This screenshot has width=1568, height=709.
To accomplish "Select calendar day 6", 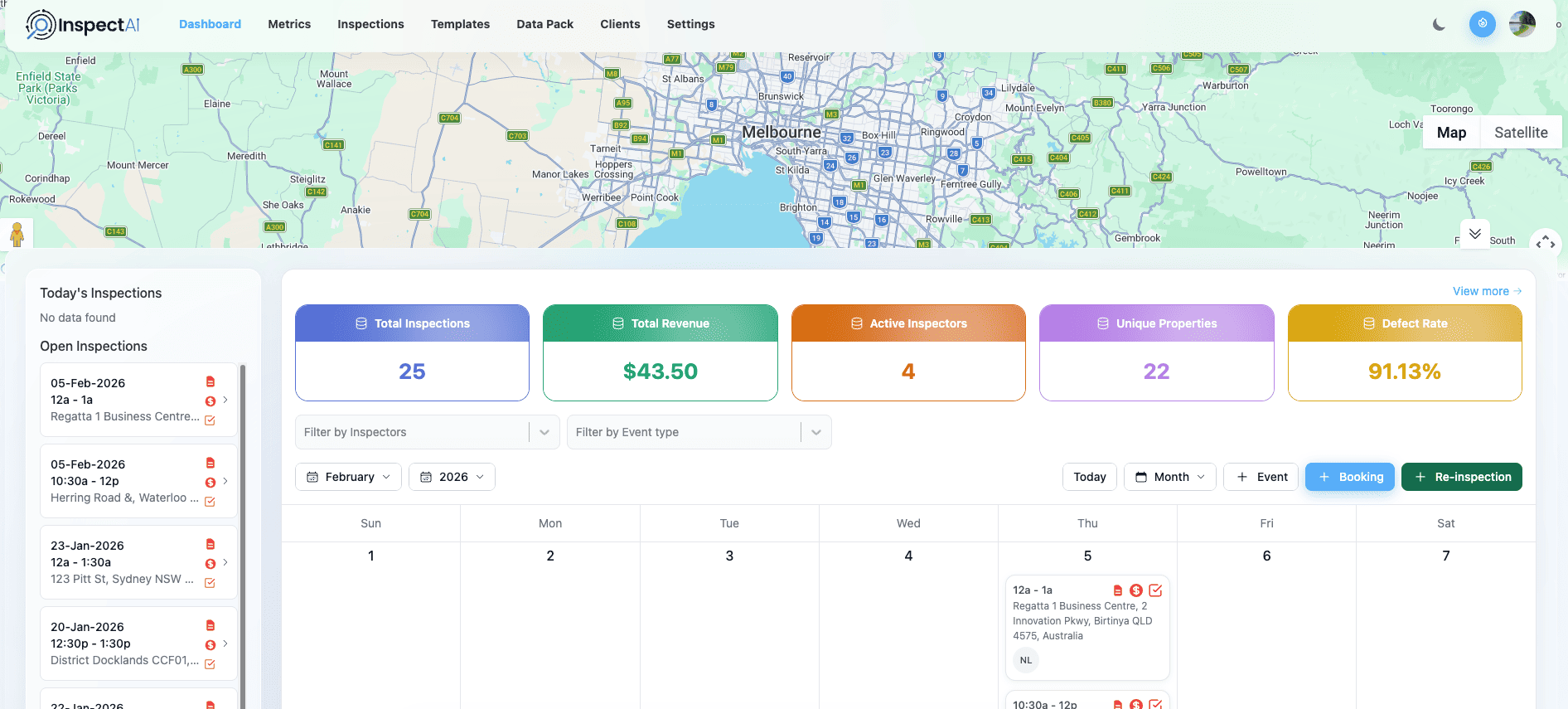I will (x=1266, y=556).
